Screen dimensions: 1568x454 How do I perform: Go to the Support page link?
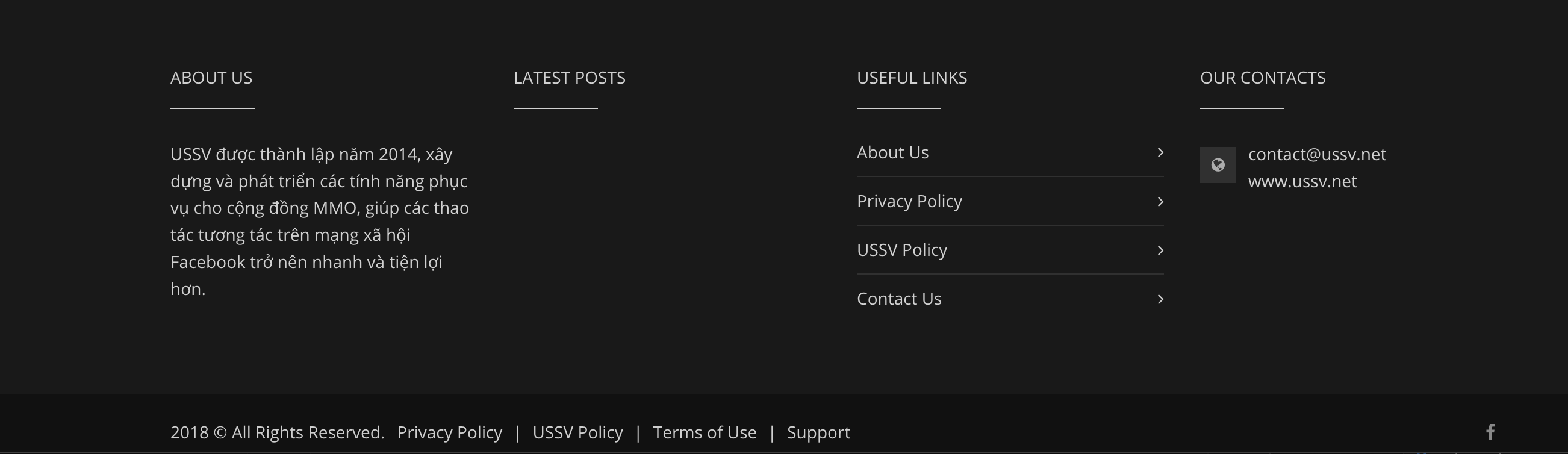[818, 433]
